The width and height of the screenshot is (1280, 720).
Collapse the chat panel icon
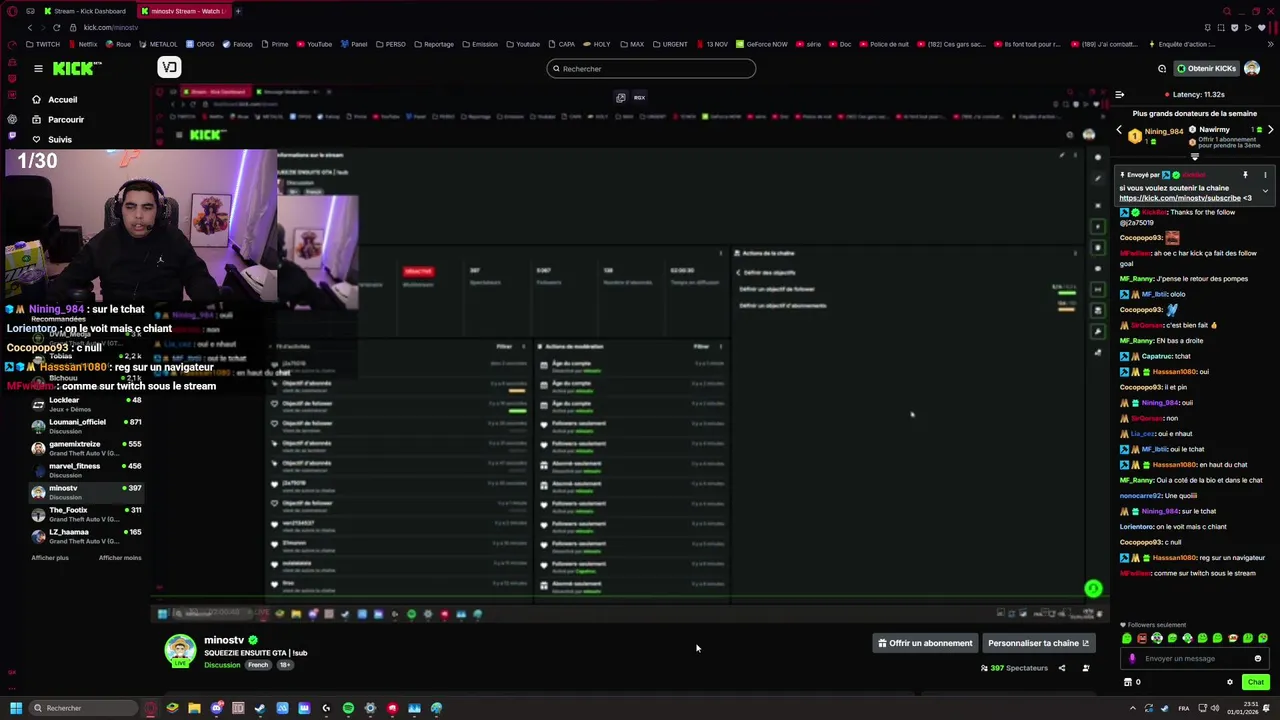click(1119, 94)
